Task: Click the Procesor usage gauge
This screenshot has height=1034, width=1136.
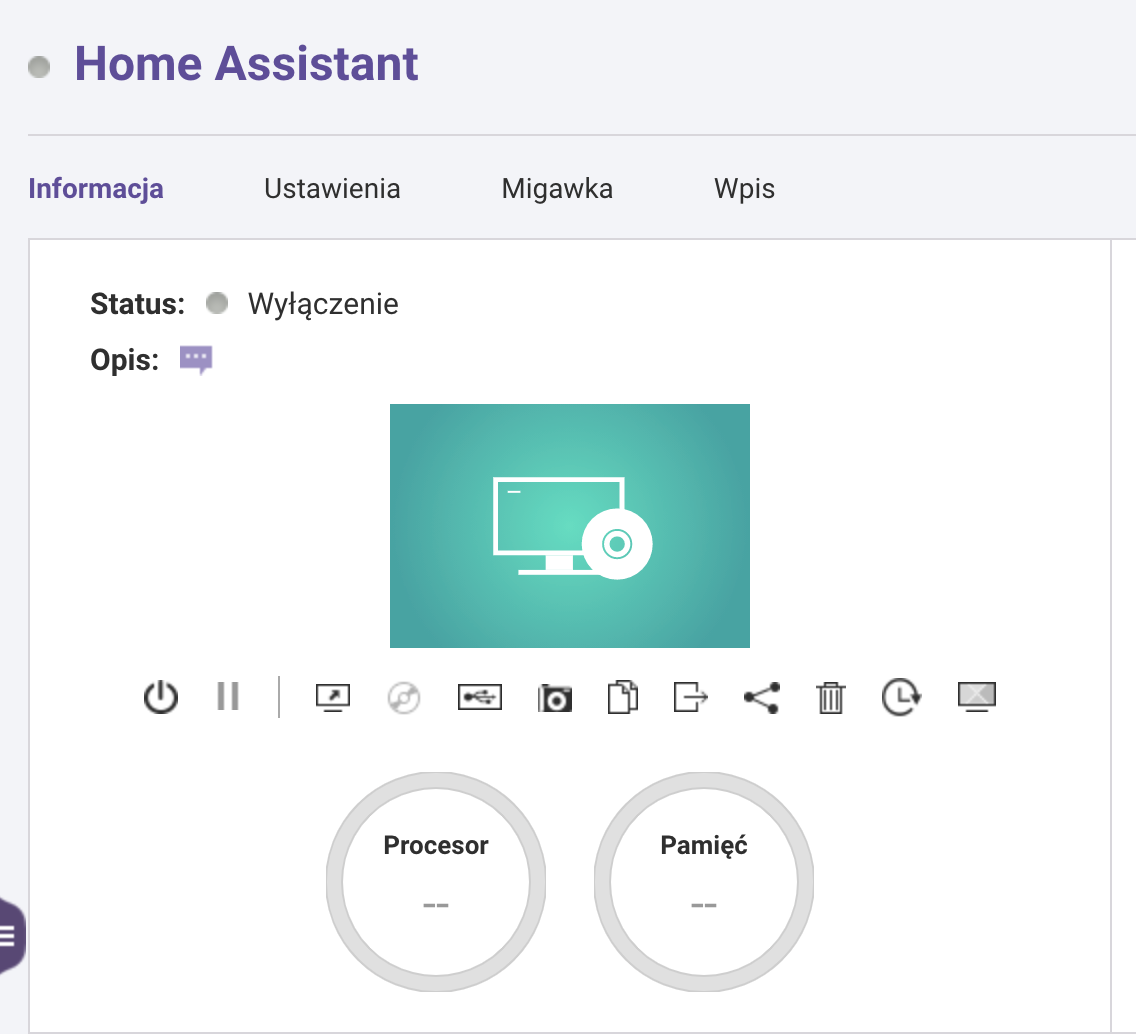Action: (x=435, y=881)
